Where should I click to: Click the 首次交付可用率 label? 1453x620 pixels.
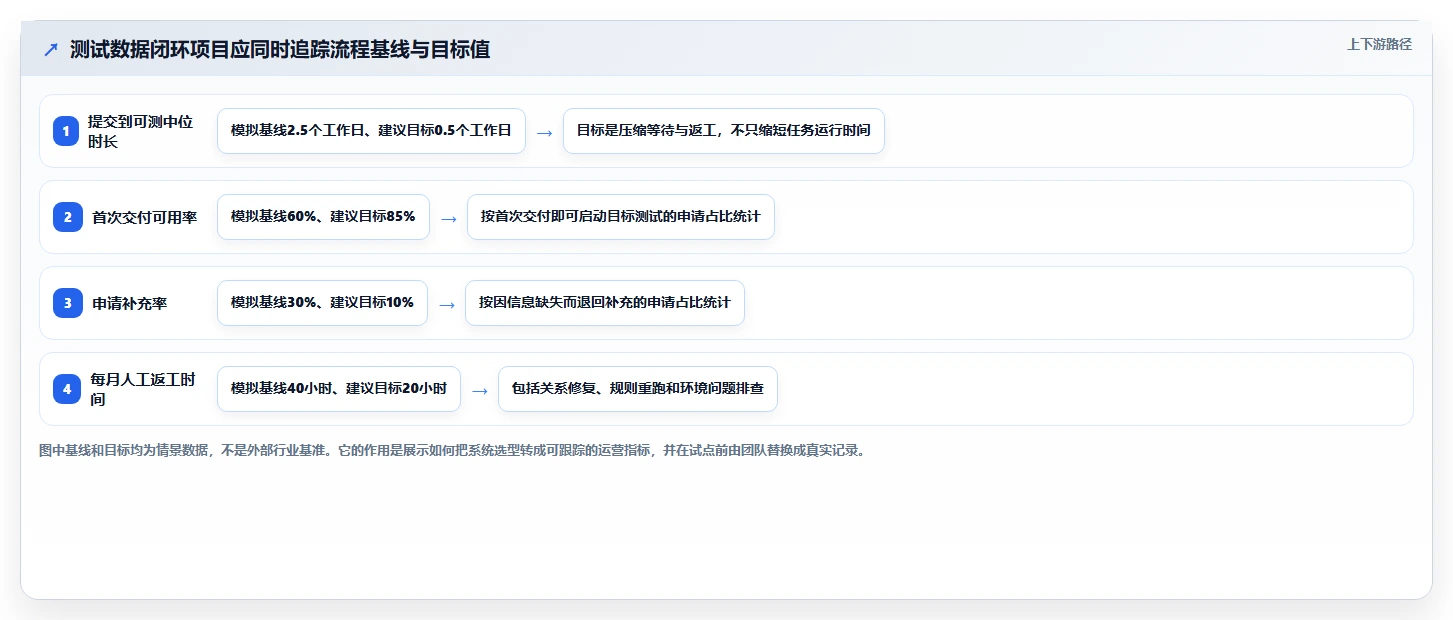(x=145, y=217)
